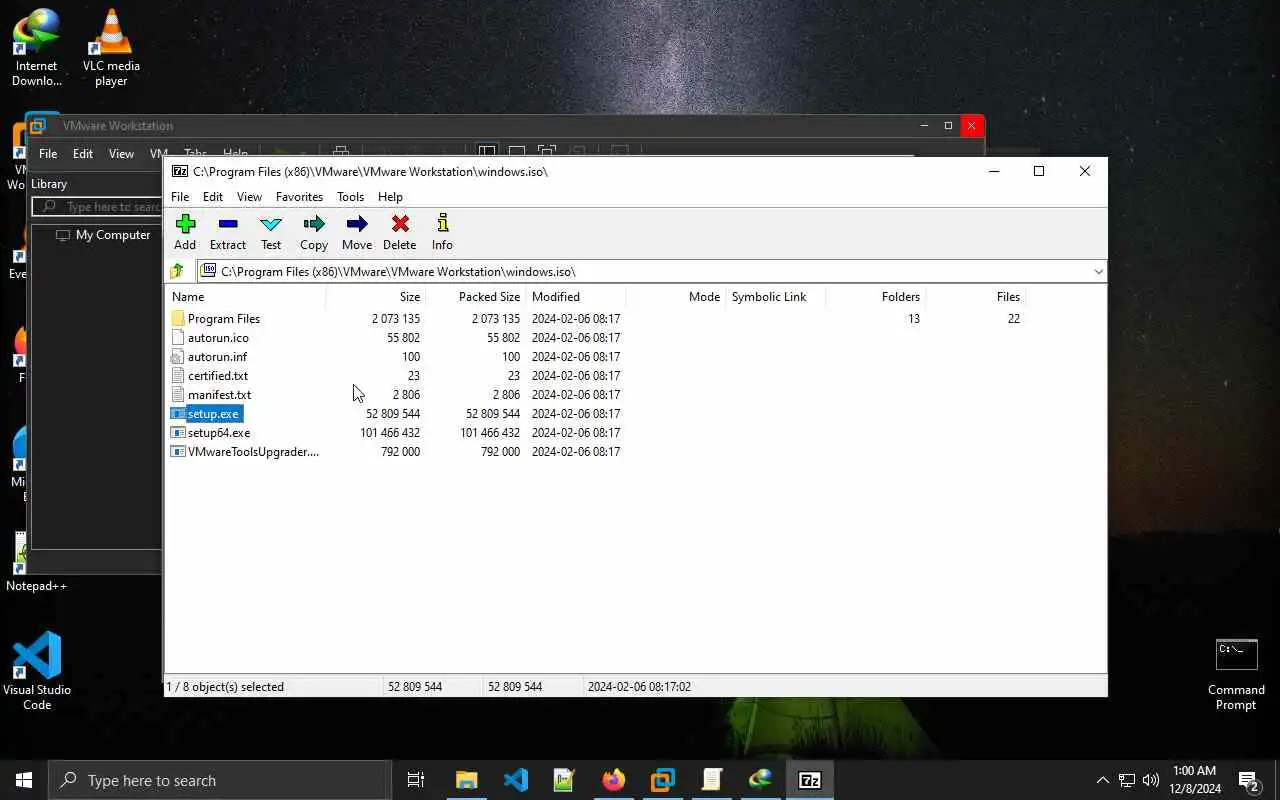Select the setup.exe file name

(x=213, y=413)
